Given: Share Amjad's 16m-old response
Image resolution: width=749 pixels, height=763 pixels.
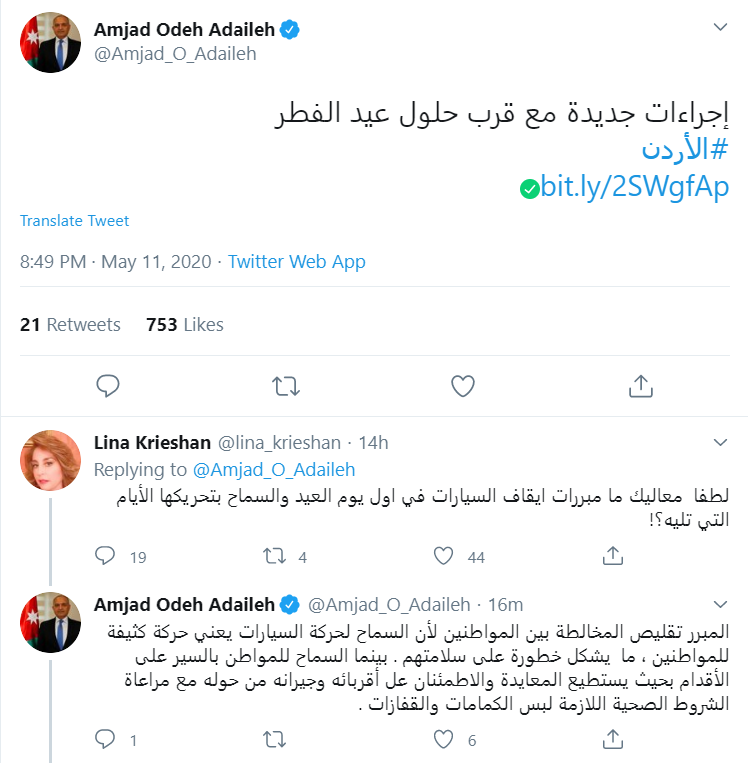Looking at the screenshot, I should [x=612, y=740].
